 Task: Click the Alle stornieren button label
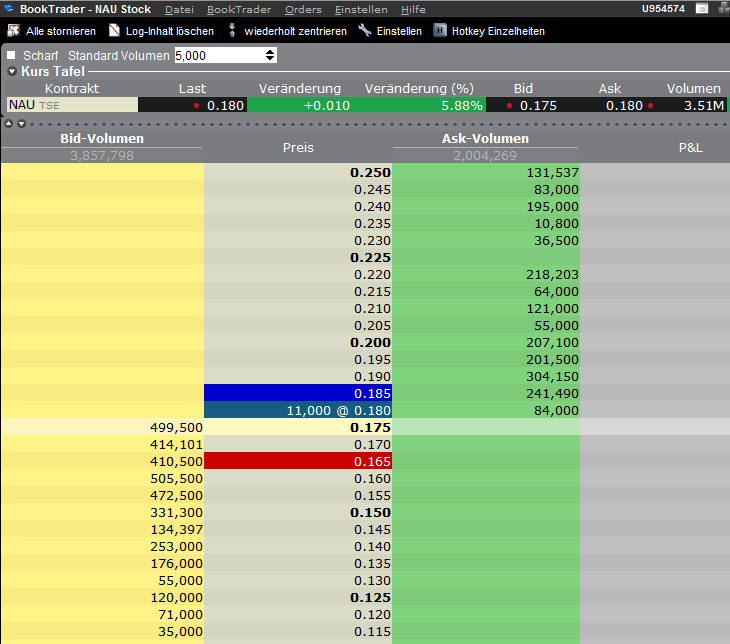click(x=61, y=31)
